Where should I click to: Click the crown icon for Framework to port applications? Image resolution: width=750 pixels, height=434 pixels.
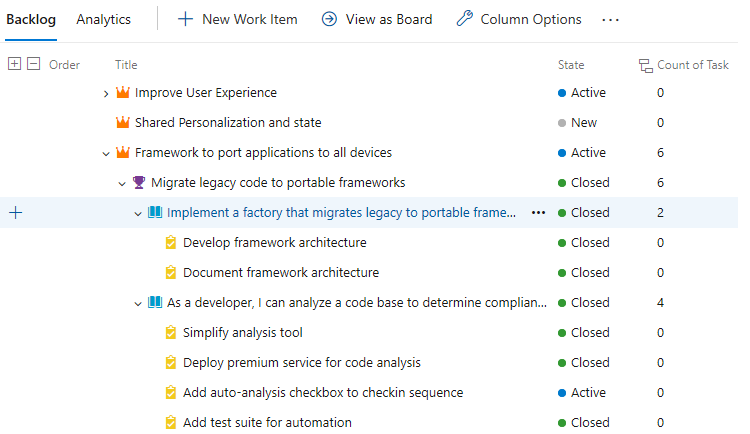click(x=123, y=152)
